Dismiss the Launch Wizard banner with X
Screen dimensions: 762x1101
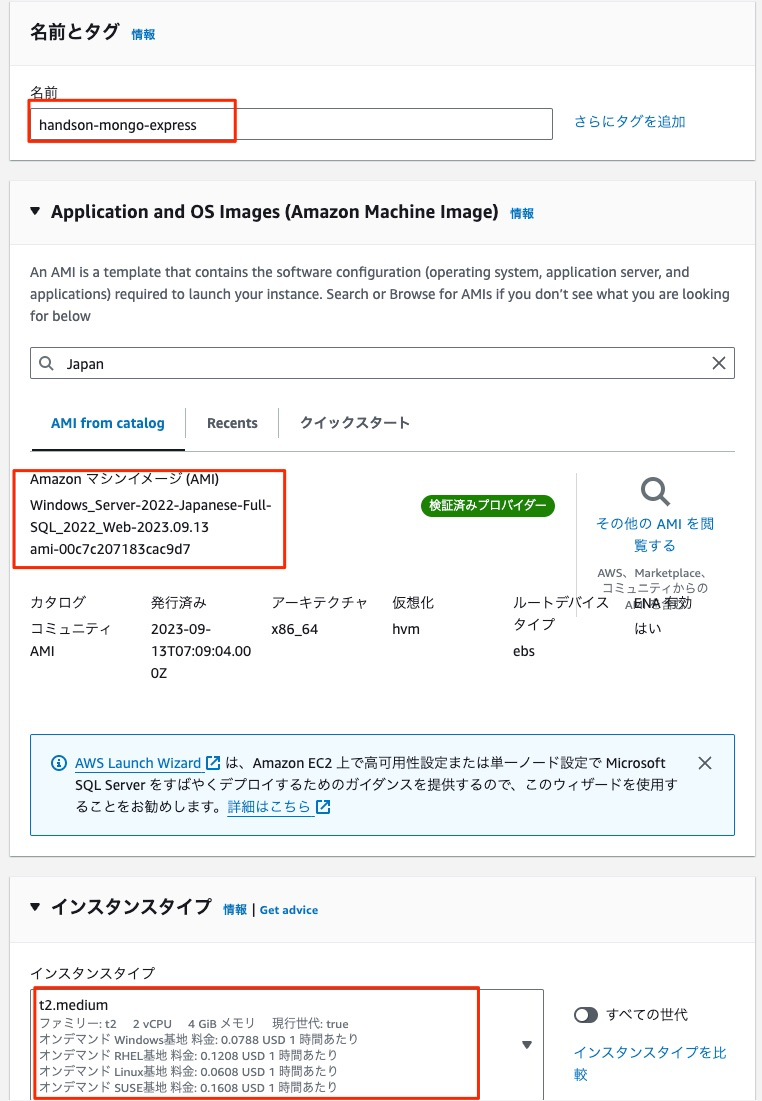pyautogui.click(x=705, y=763)
